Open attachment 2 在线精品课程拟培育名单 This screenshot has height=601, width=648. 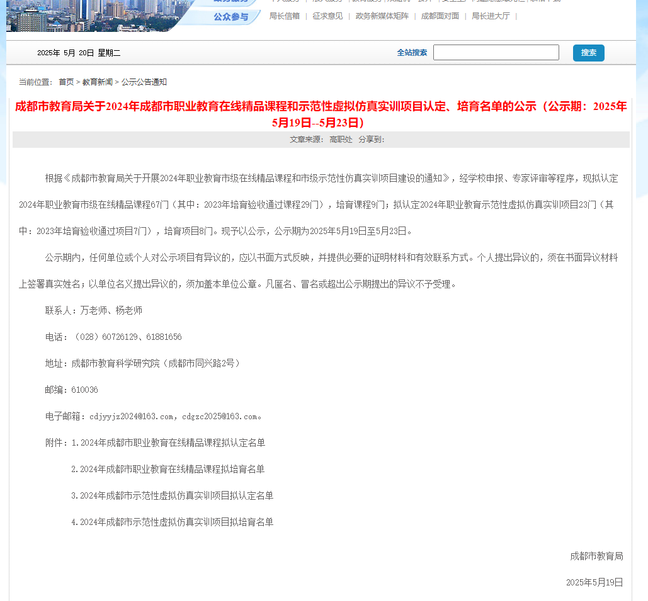point(168,469)
